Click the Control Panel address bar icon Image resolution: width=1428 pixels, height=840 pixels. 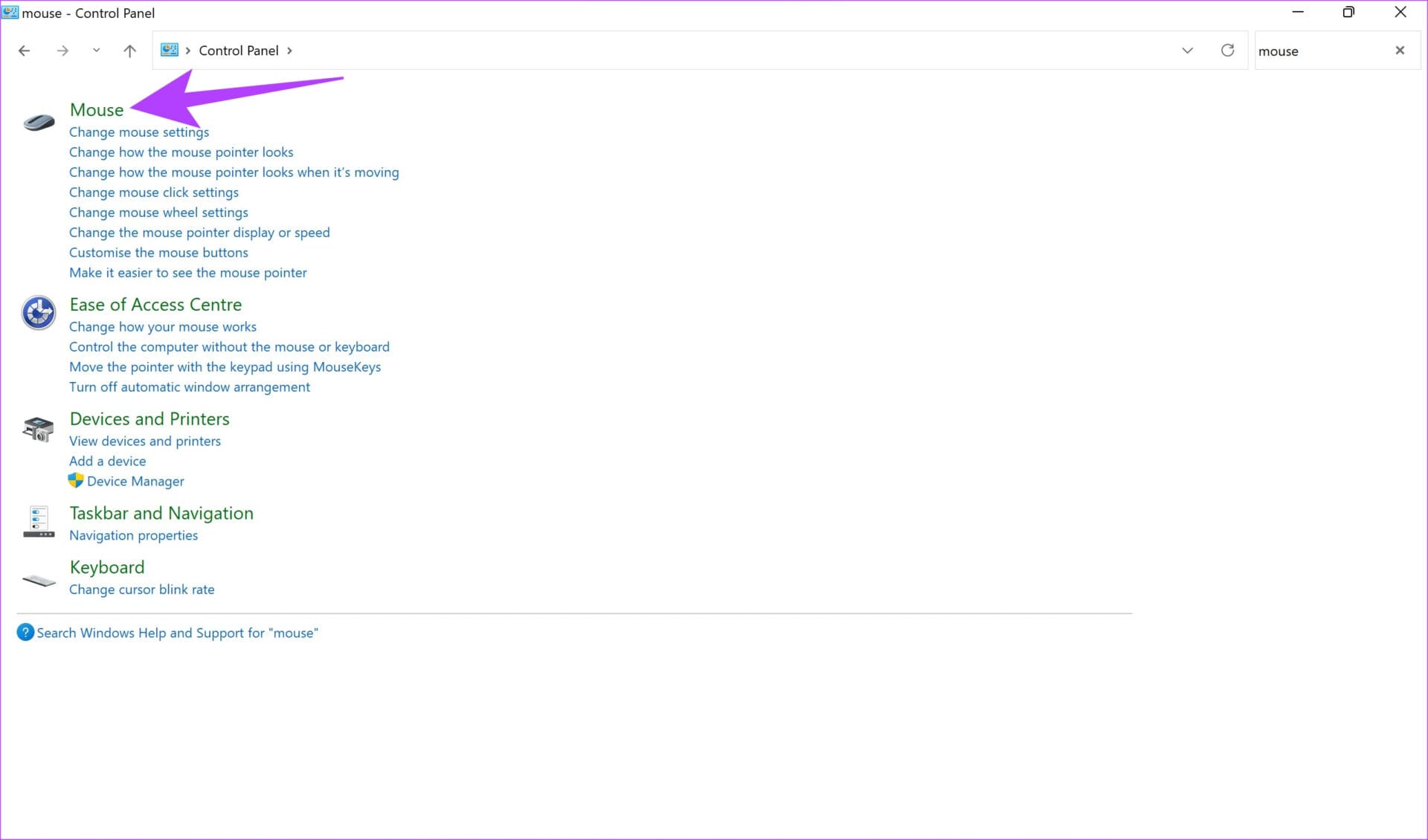point(170,50)
